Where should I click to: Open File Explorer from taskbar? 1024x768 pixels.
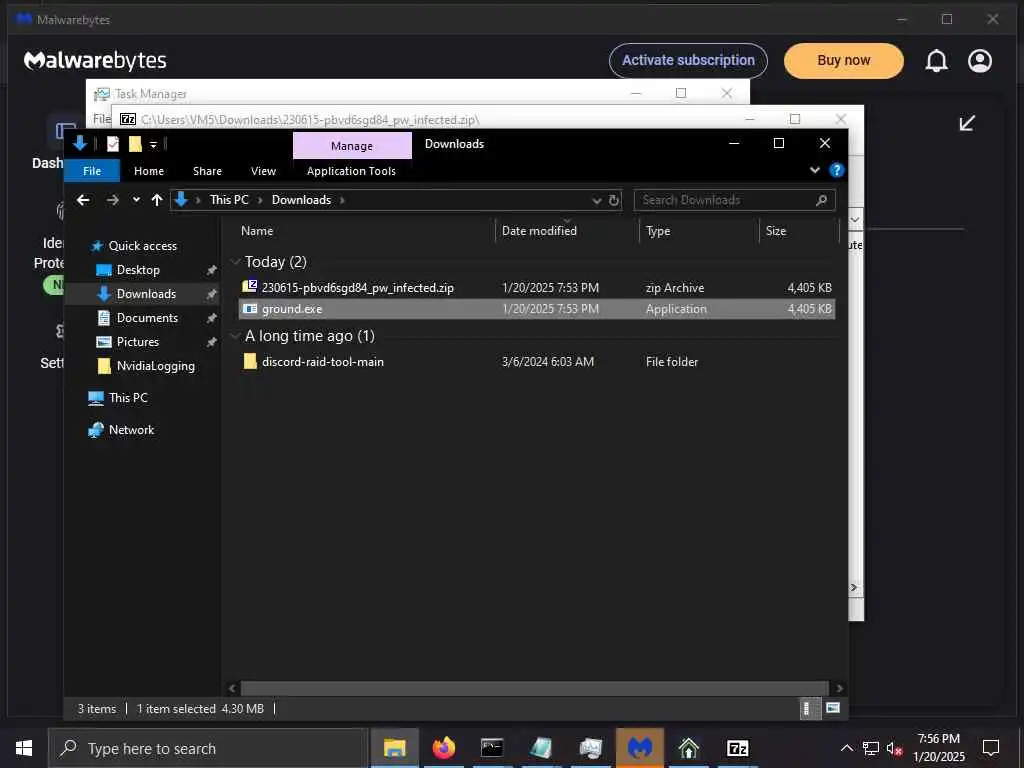click(394, 748)
